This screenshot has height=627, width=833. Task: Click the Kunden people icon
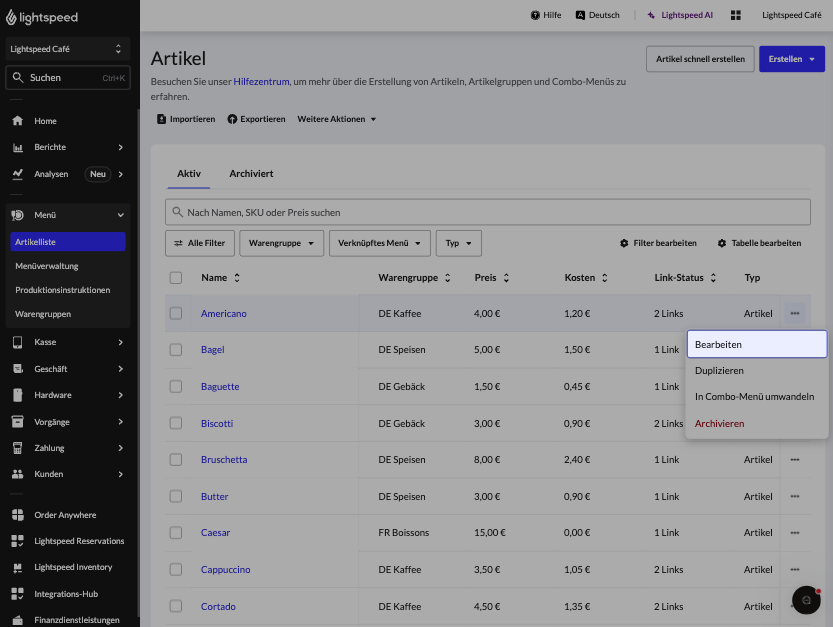click(18, 474)
